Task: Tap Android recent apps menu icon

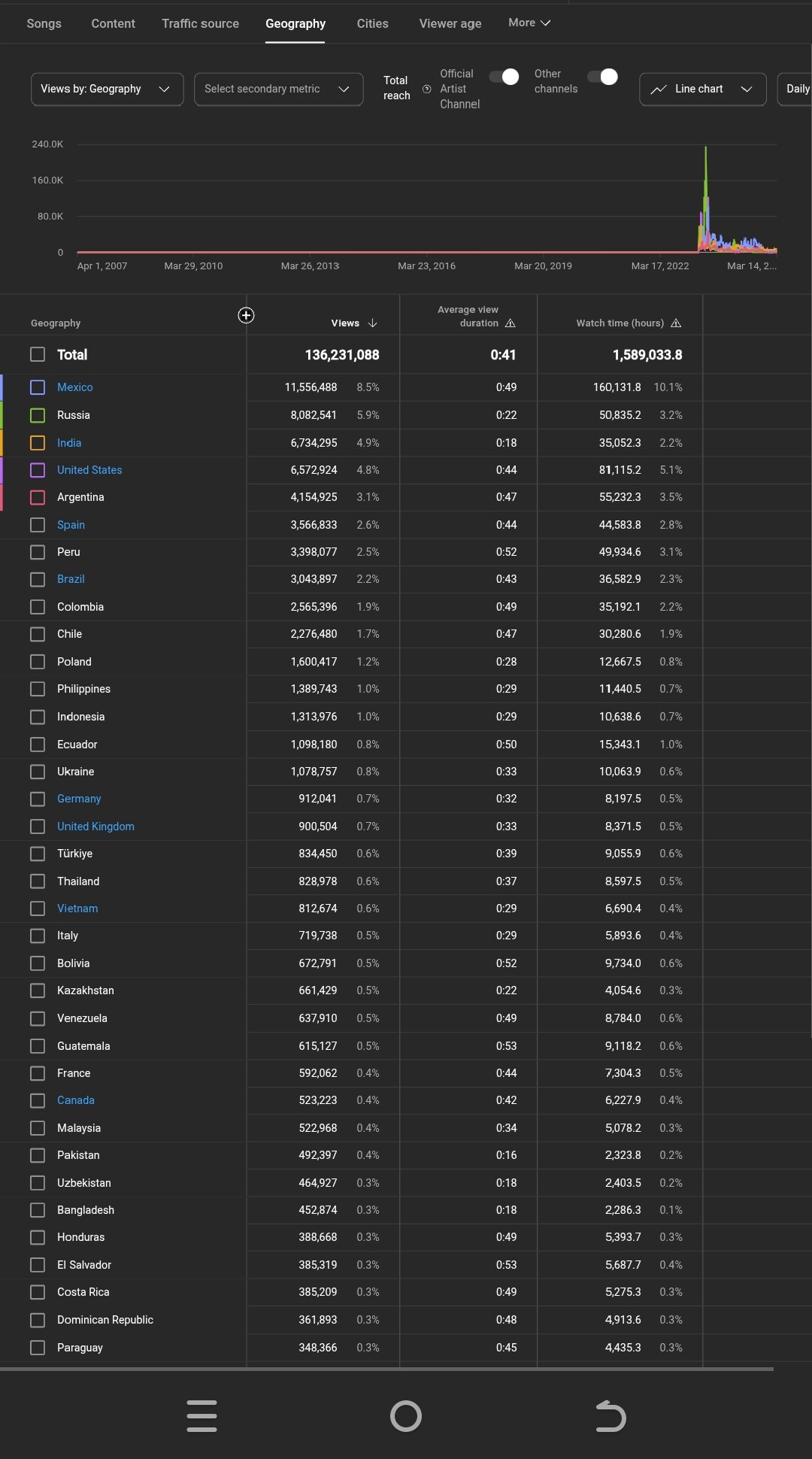Action: point(201,1416)
